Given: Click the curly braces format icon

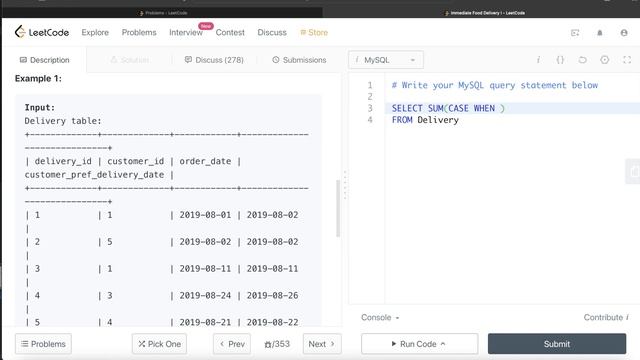Looking at the screenshot, I should click(x=560, y=60).
